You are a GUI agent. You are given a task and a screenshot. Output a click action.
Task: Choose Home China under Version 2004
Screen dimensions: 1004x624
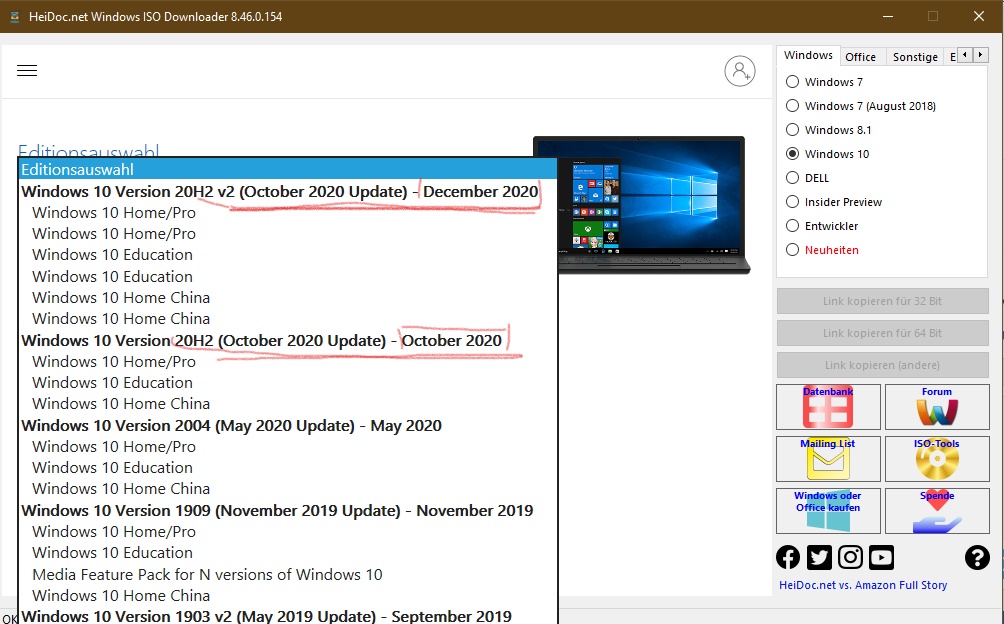point(287,489)
